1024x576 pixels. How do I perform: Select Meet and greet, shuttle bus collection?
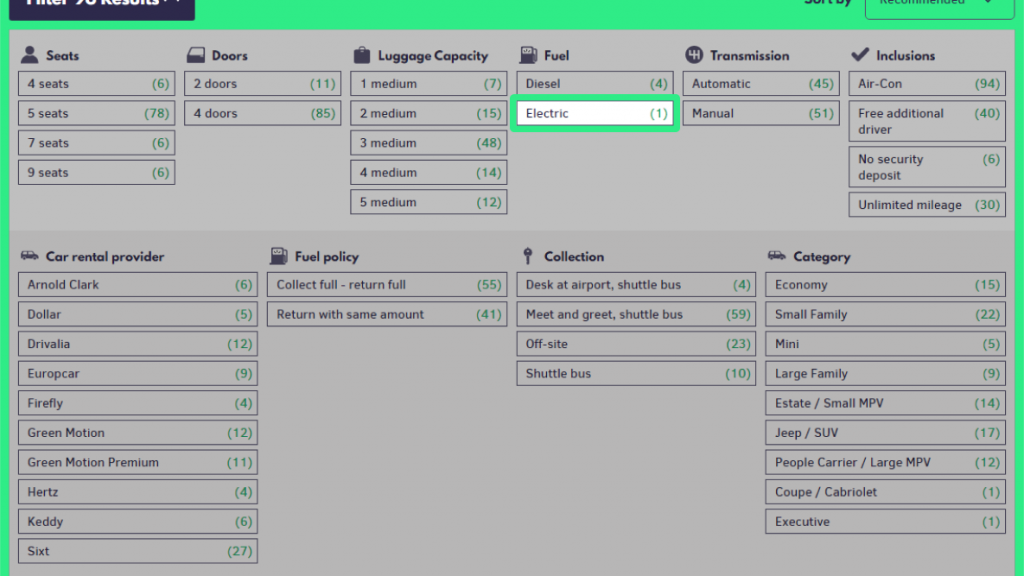635,314
